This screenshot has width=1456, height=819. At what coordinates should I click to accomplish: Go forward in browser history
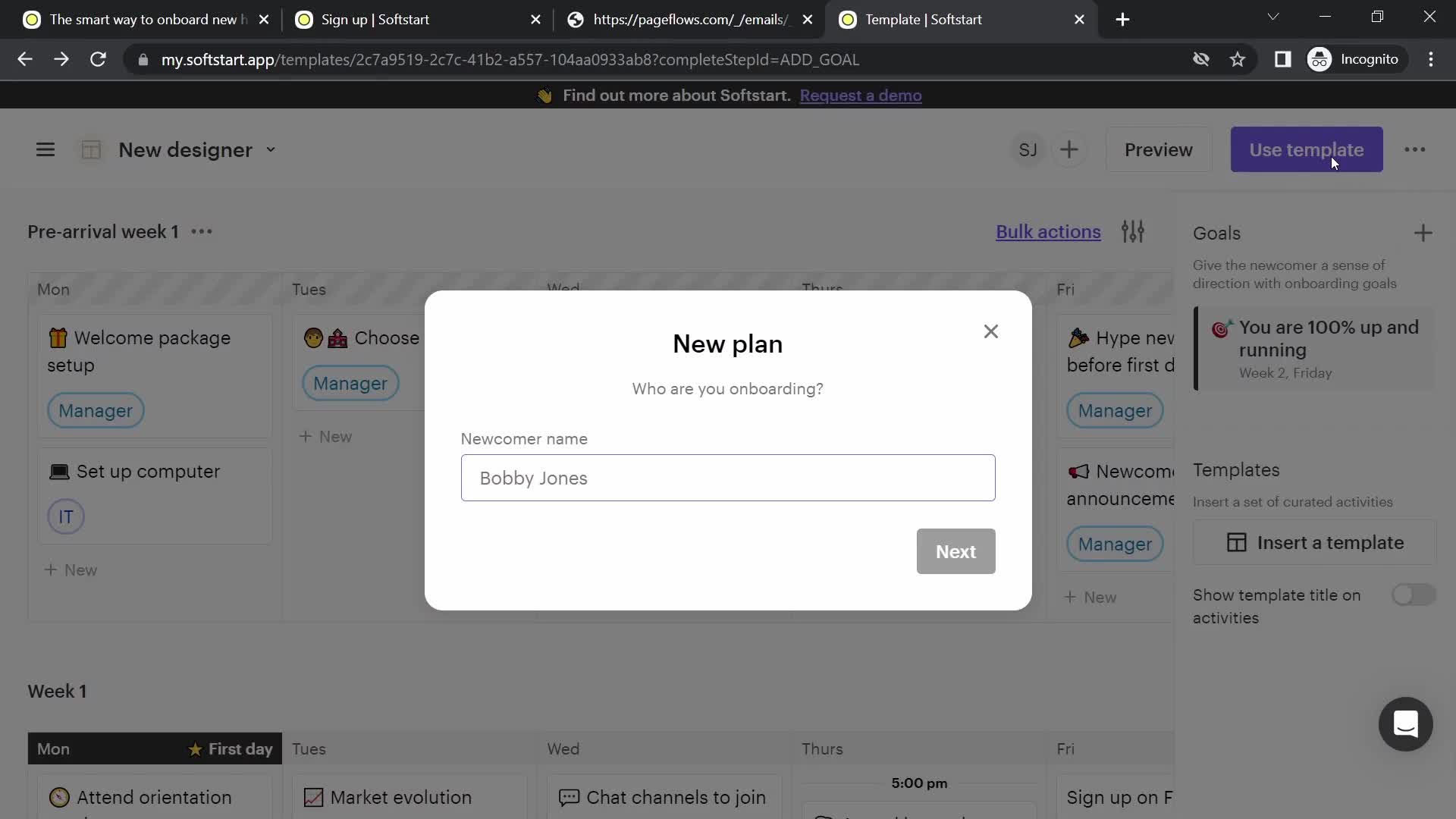[x=61, y=59]
